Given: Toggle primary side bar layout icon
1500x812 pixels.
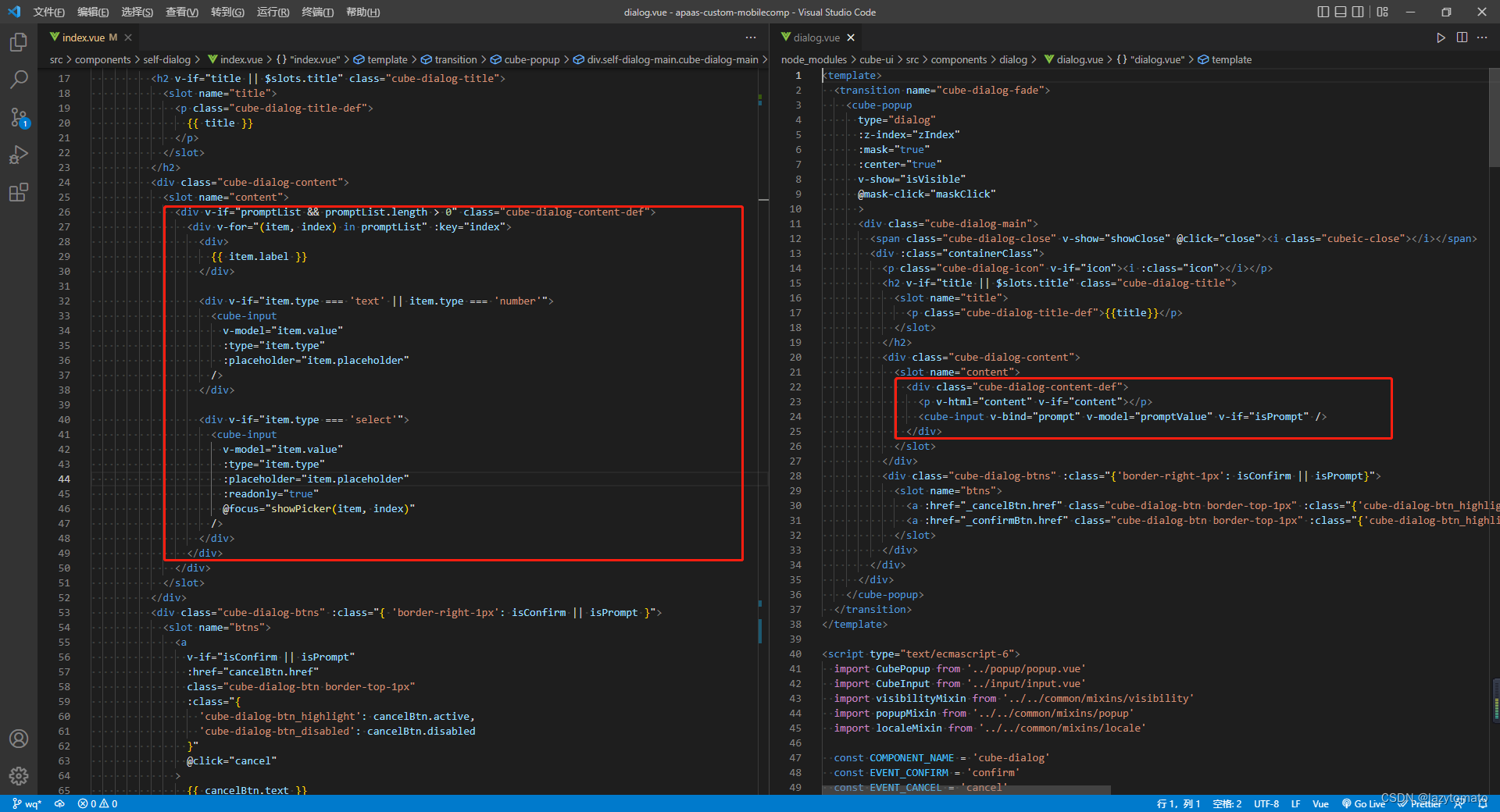Looking at the screenshot, I should tap(1323, 12).
